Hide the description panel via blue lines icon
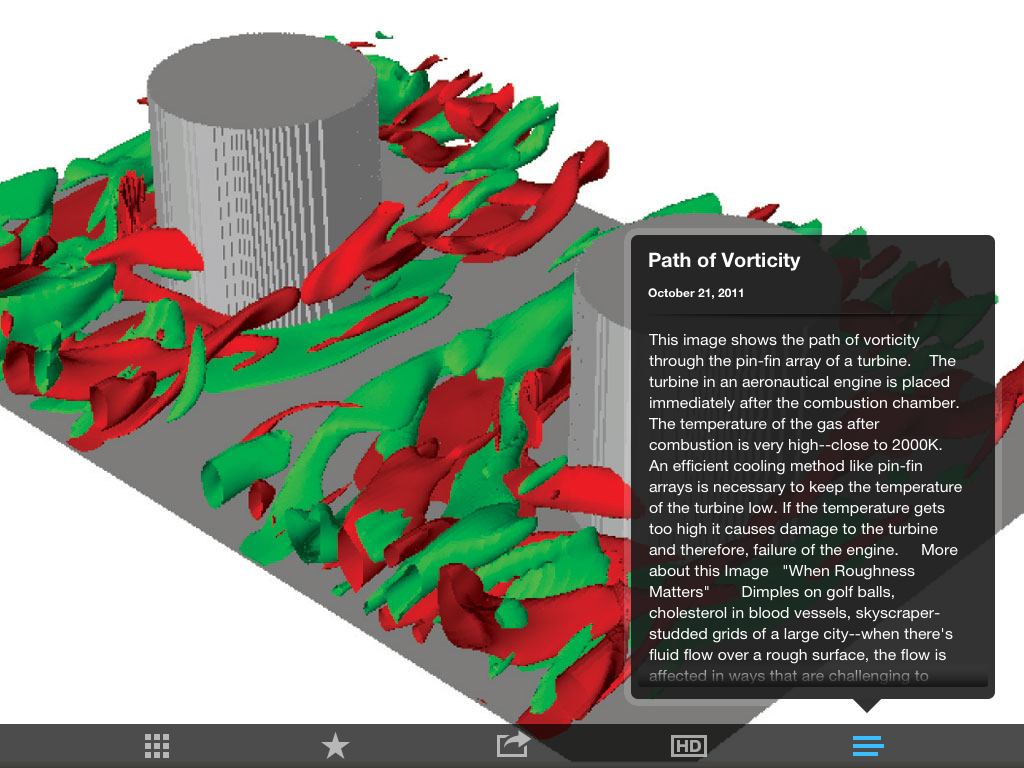Viewport: 1024px width, 768px height. click(x=867, y=746)
